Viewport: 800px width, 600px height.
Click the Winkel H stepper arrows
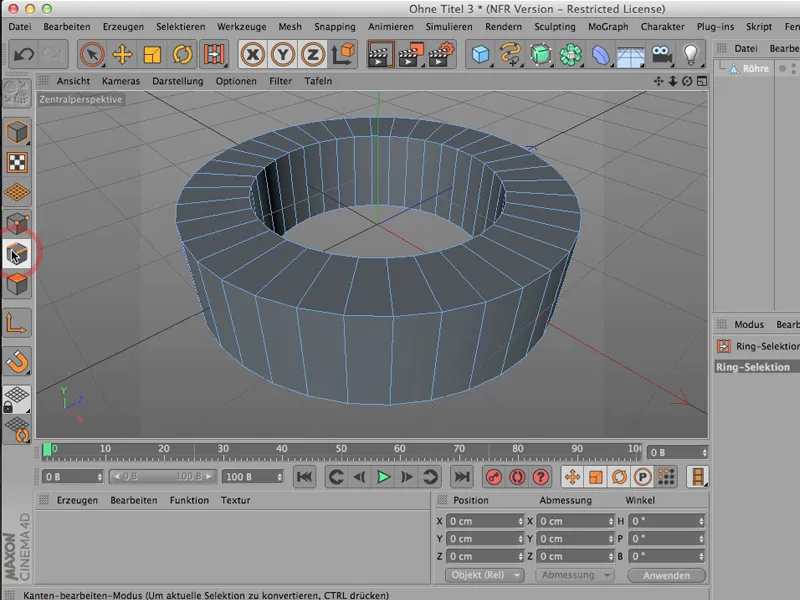pos(702,521)
